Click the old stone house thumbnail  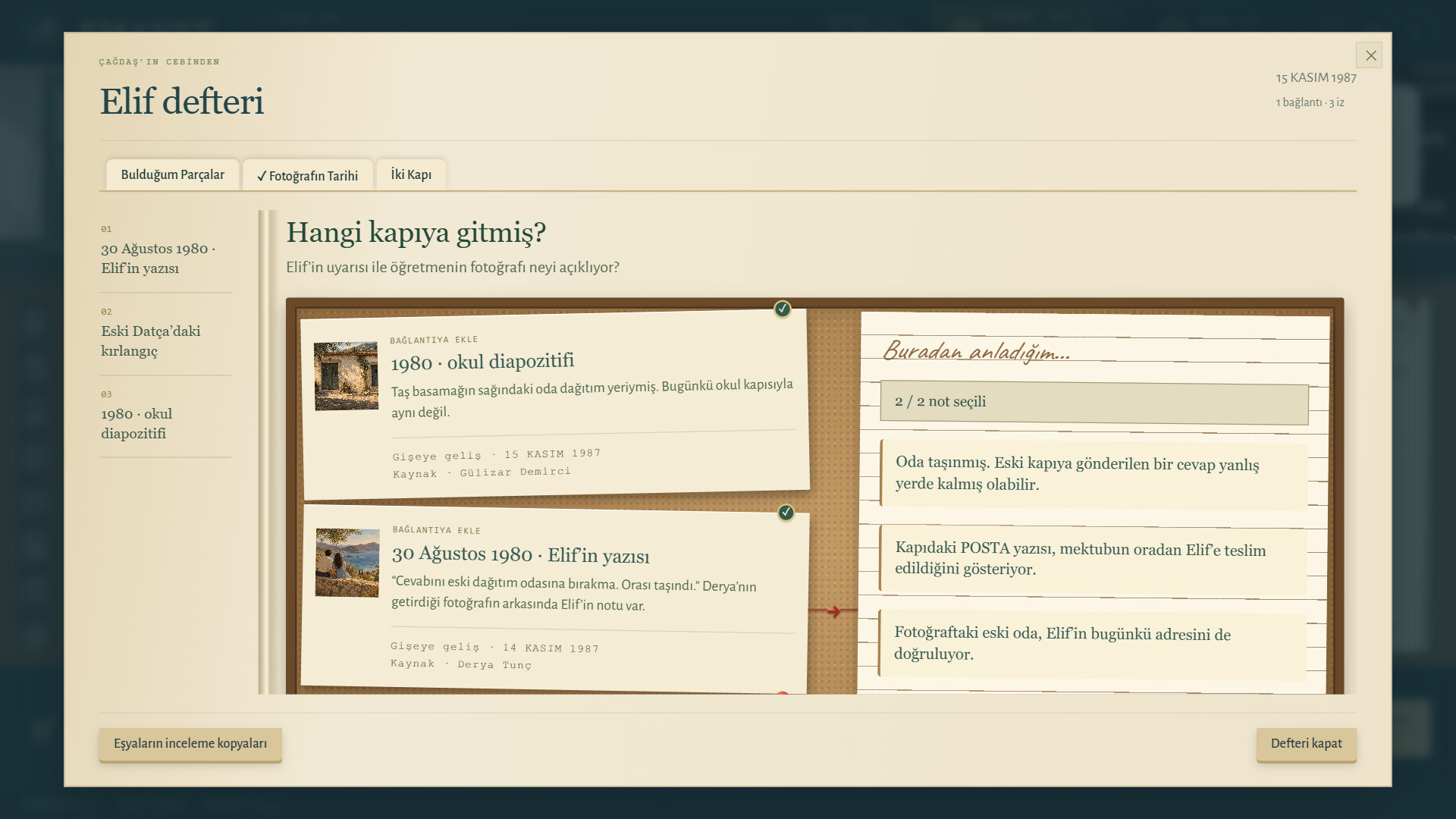pyautogui.click(x=347, y=376)
